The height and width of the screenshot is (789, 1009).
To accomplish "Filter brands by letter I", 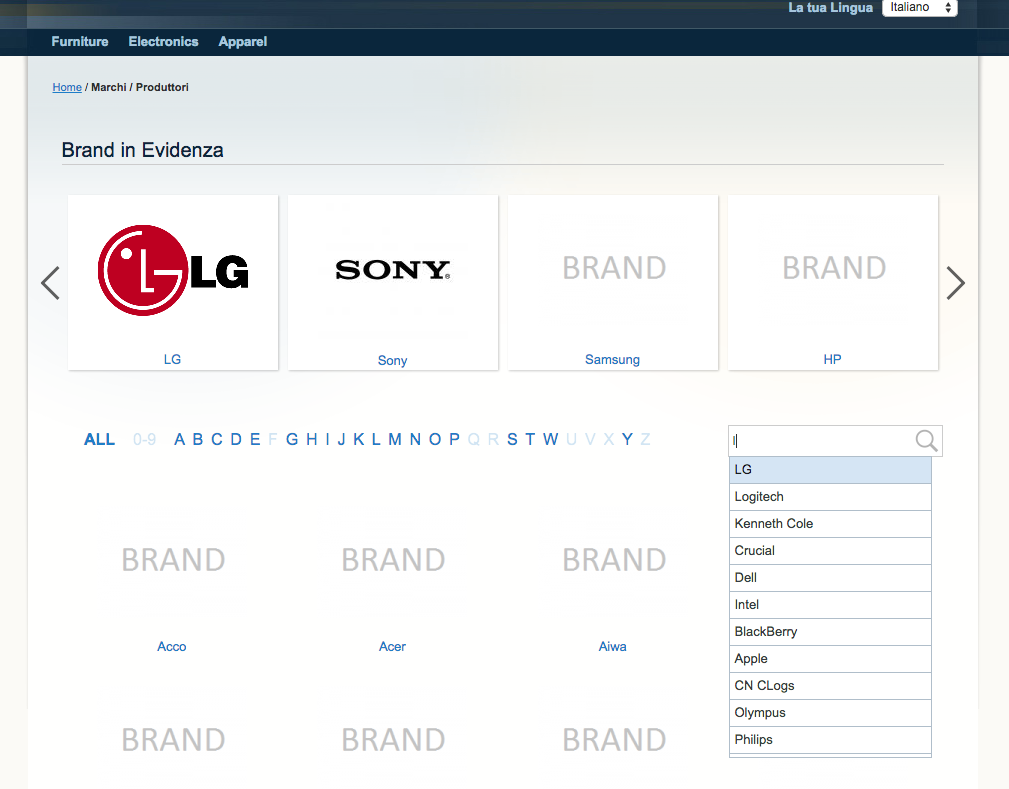I will (328, 440).
